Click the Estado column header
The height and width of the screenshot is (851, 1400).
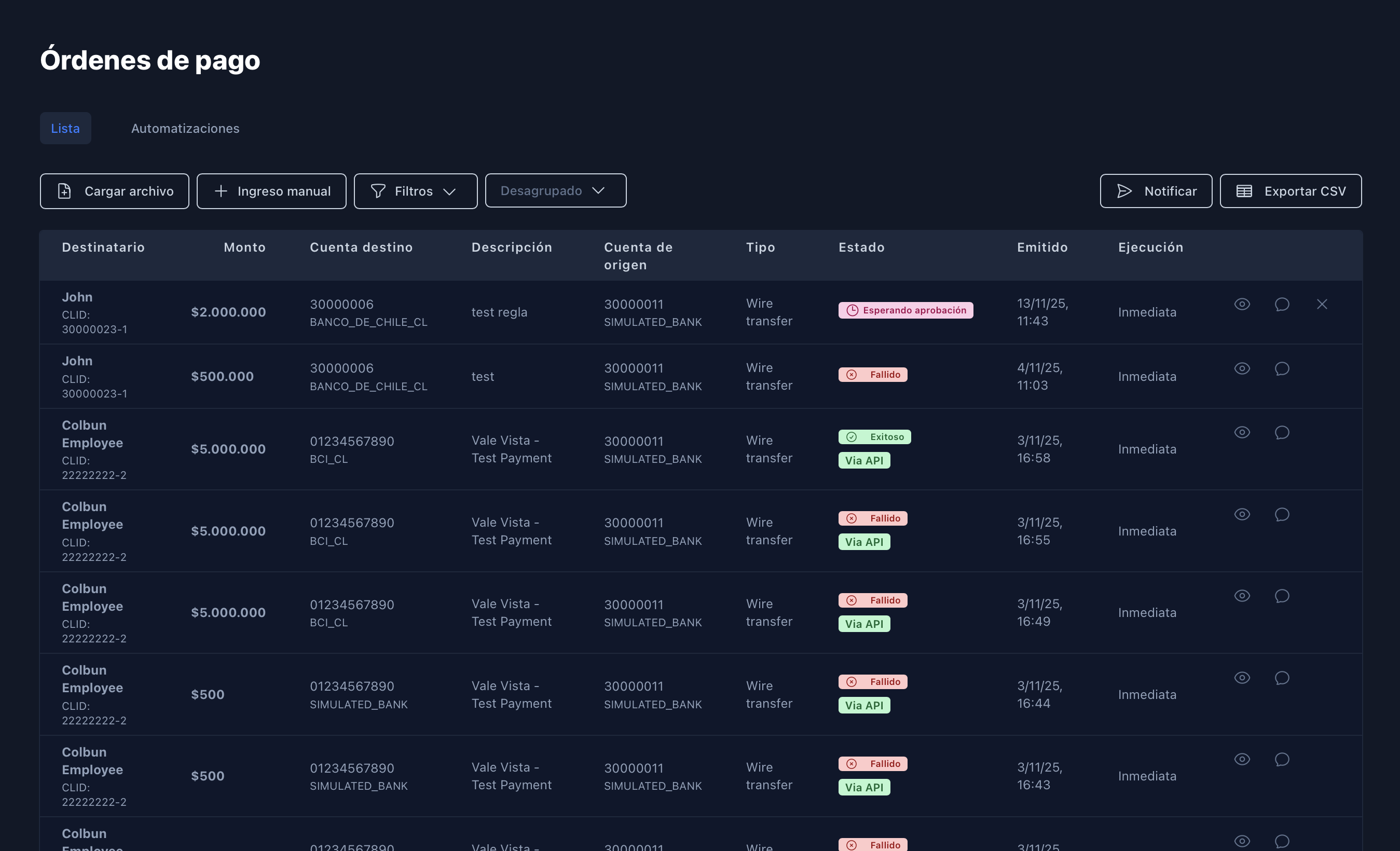861,247
